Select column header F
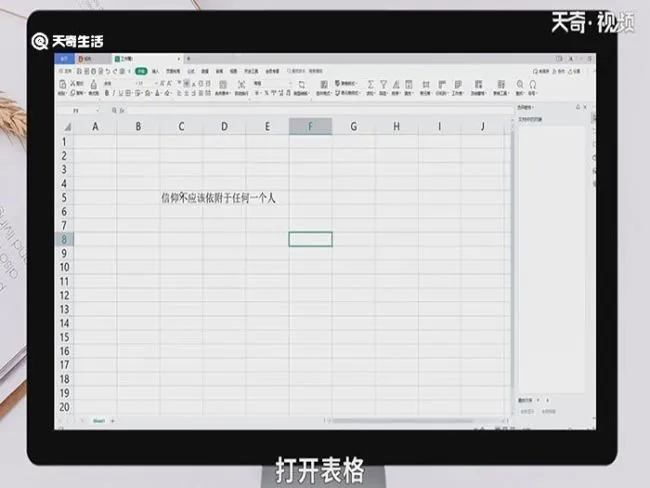The width and height of the screenshot is (650, 488). point(310,126)
